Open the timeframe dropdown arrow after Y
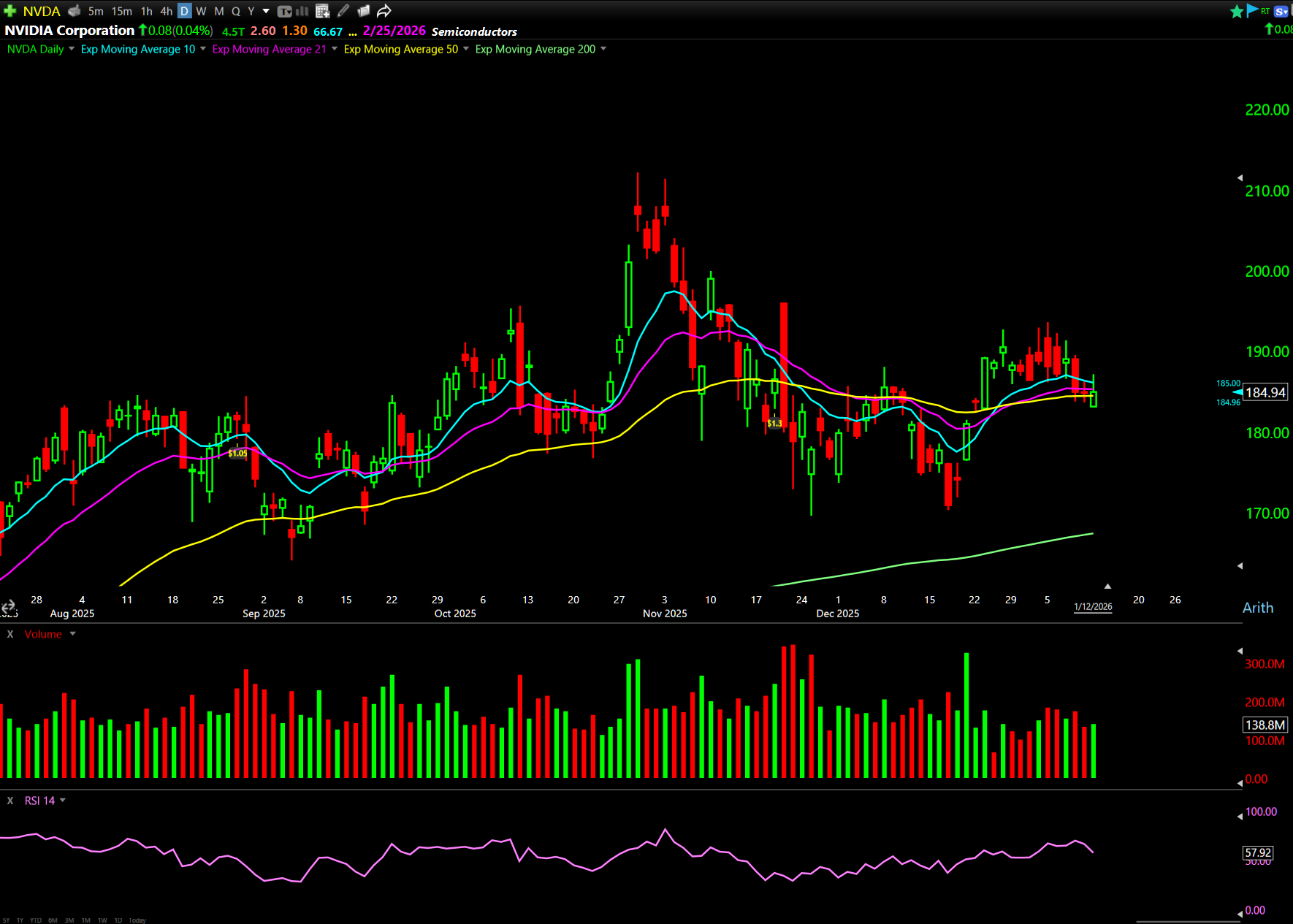This screenshot has width=1293, height=924. (x=266, y=11)
